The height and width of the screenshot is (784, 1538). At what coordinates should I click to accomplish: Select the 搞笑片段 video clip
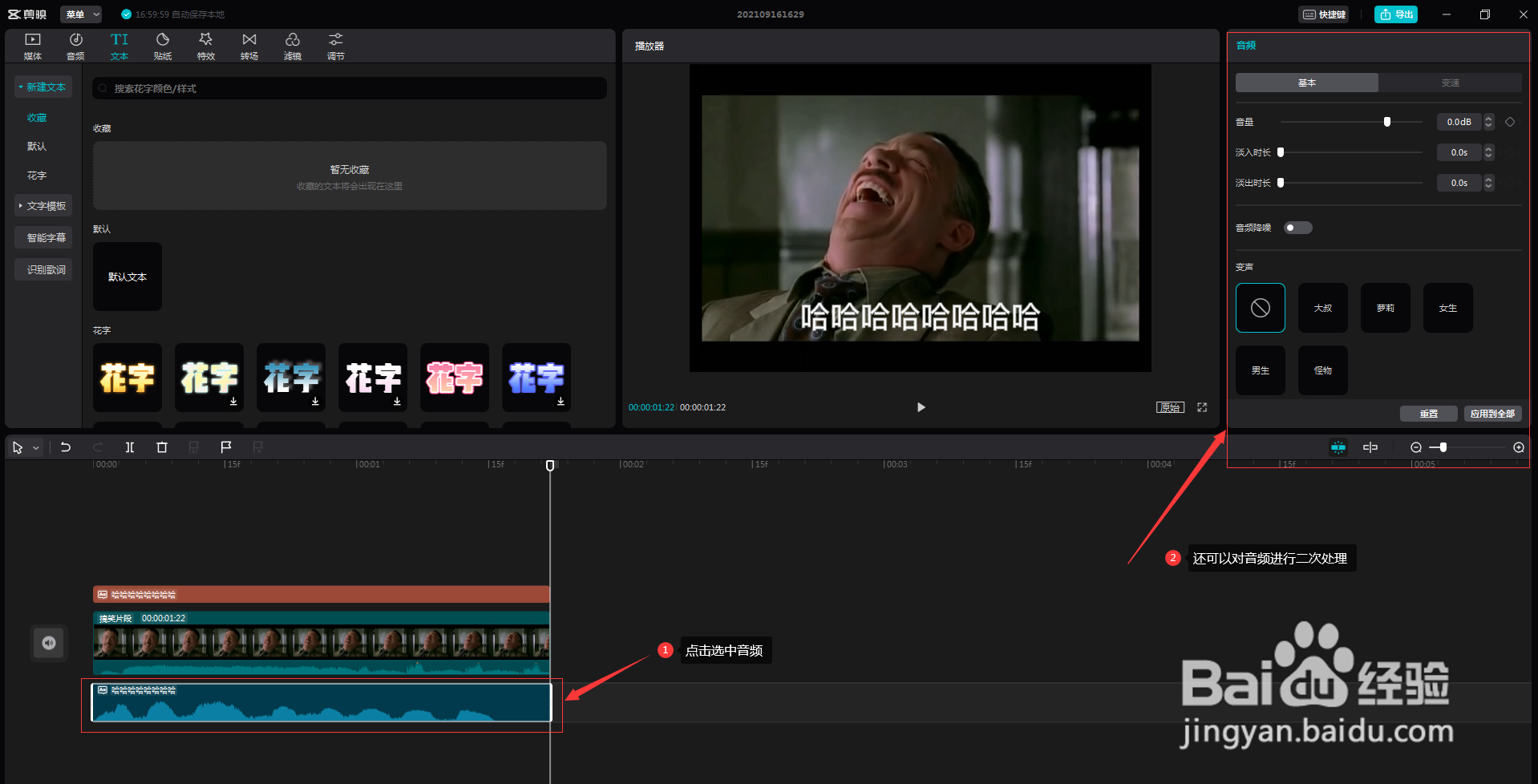(x=321, y=643)
